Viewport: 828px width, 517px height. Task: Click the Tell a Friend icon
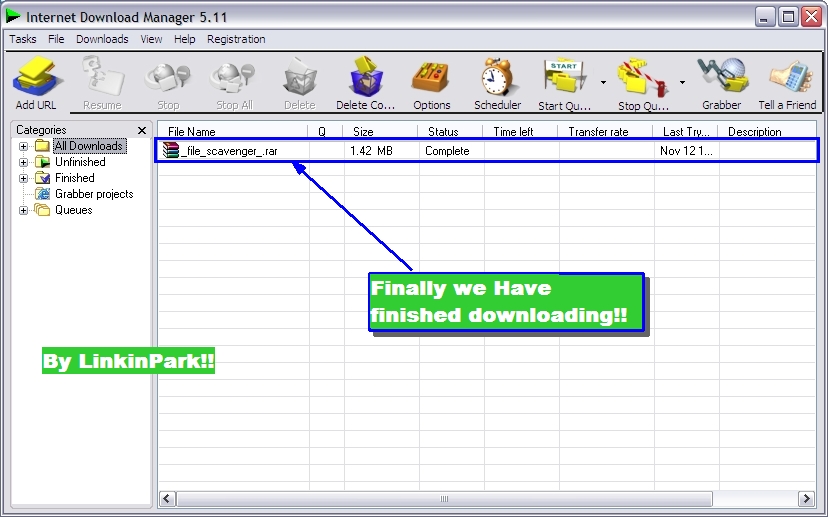click(789, 78)
